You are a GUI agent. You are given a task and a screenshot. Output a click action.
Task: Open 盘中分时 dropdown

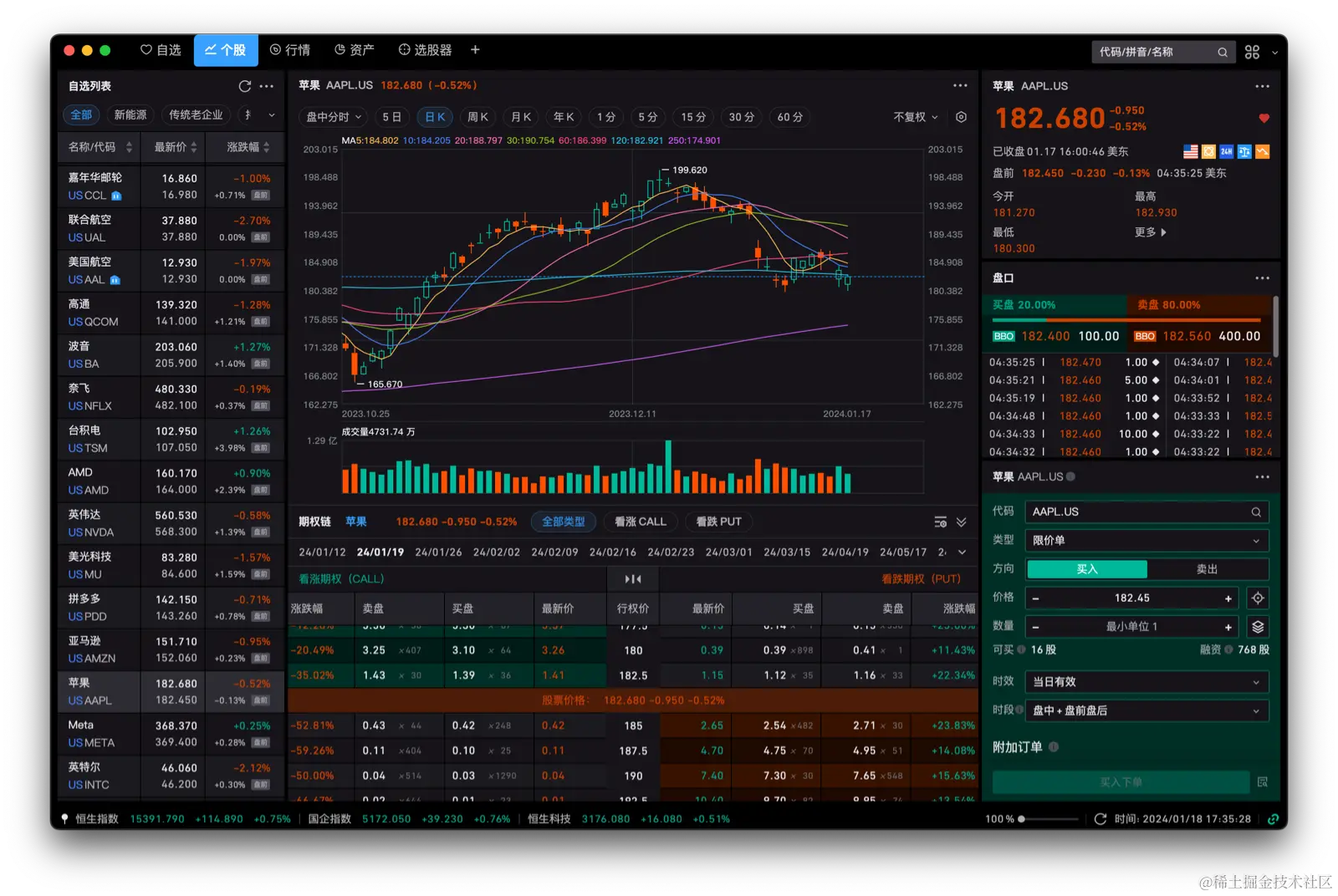pyautogui.click(x=334, y=117)
